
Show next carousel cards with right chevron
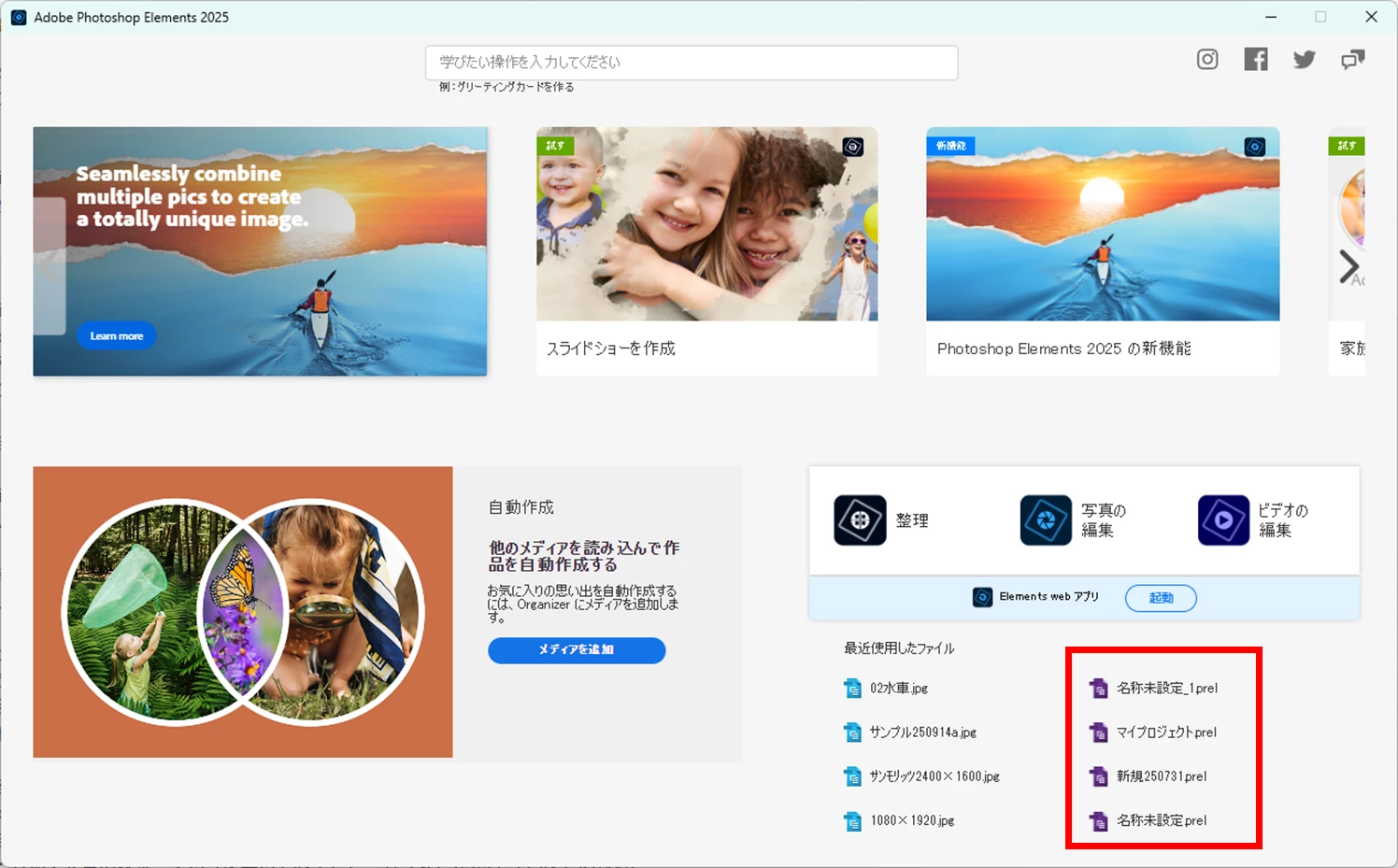(x=1348, y=267)
